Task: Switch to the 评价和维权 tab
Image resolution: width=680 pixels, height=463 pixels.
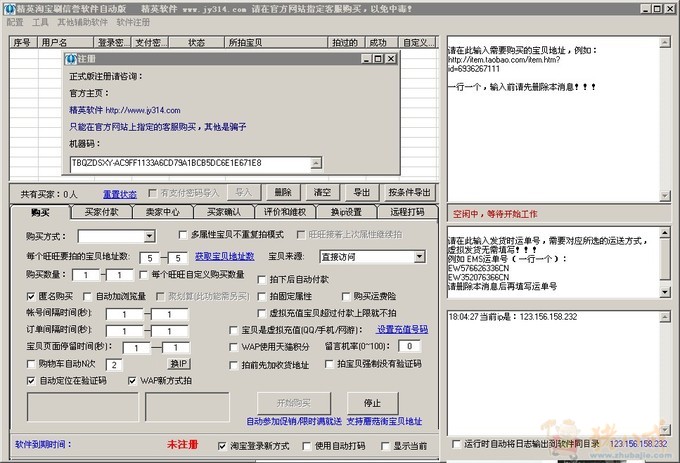Action: [x=285, y=212]
